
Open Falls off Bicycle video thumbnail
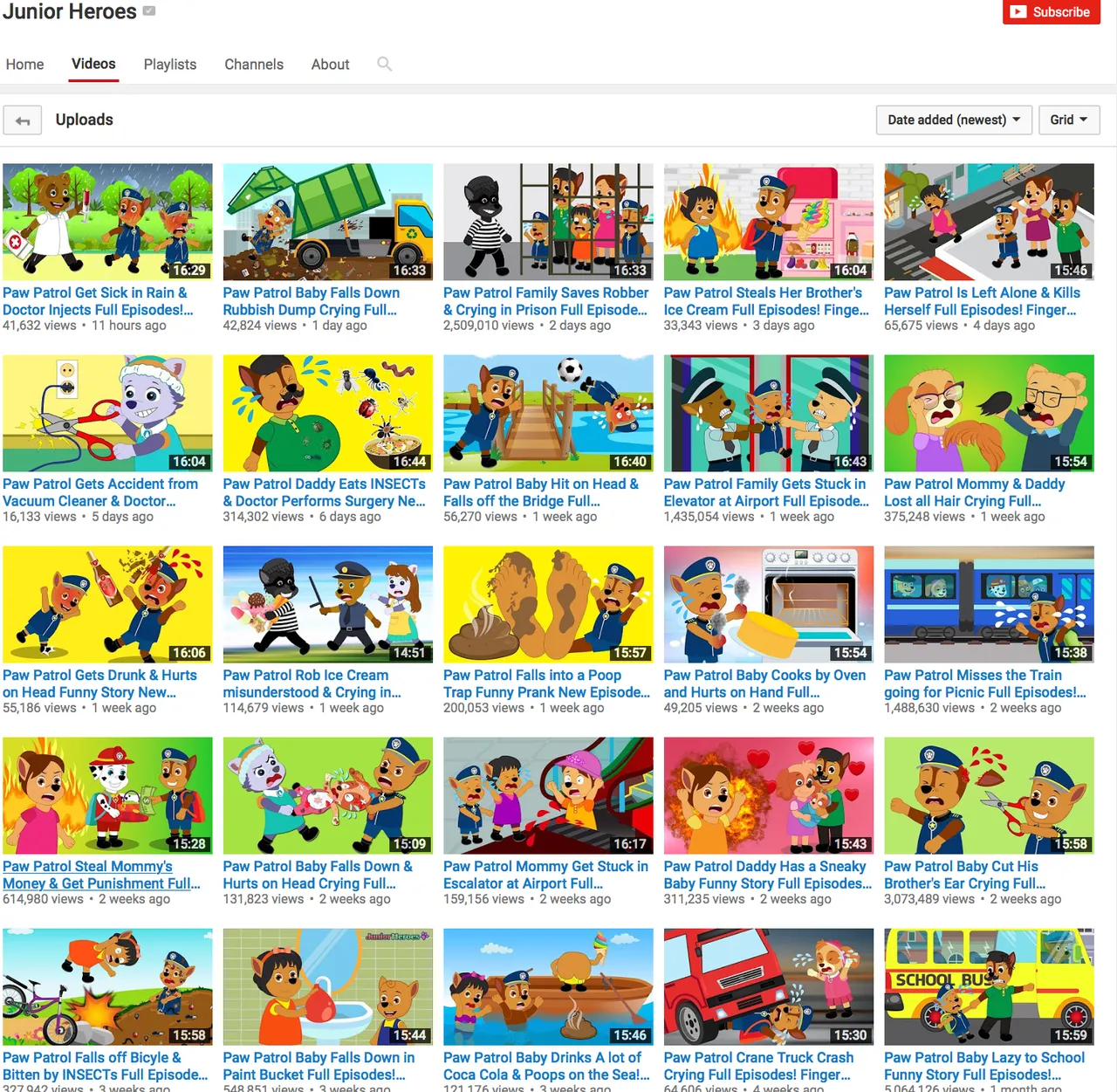click(x=107, y=986)
